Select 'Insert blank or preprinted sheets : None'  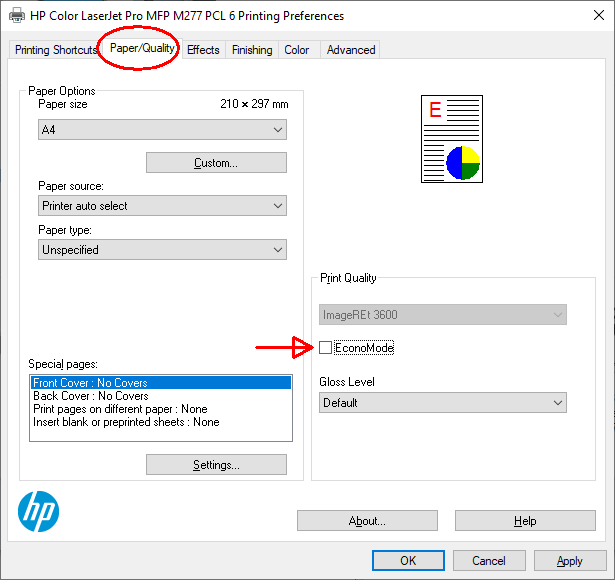pos(161,422)
